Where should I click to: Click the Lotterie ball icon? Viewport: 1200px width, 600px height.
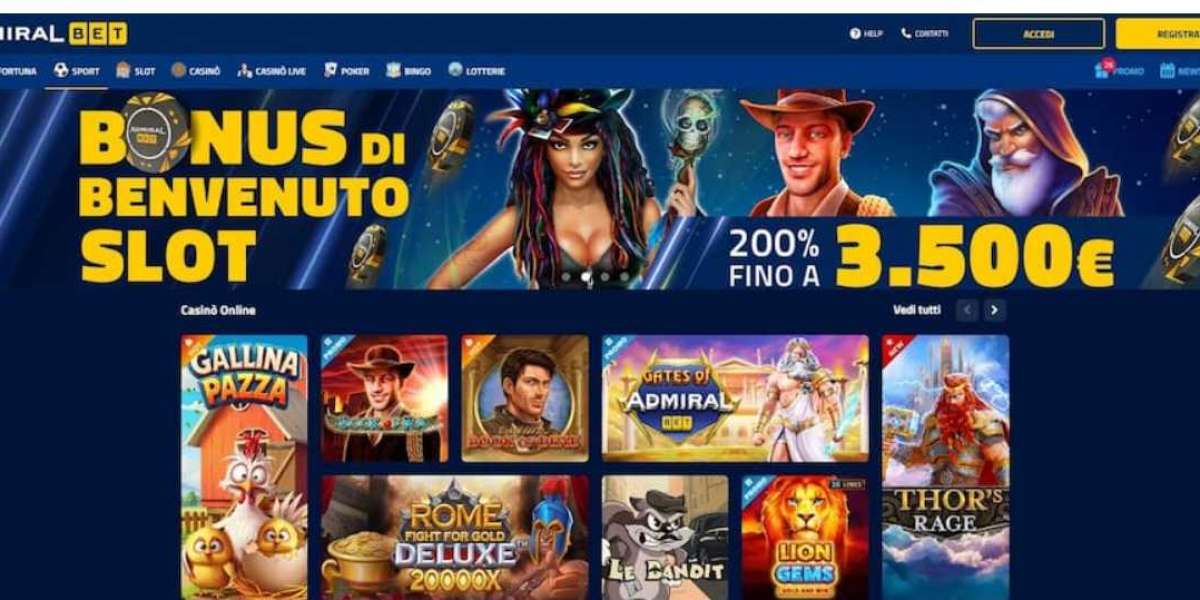tap(455, 70)
